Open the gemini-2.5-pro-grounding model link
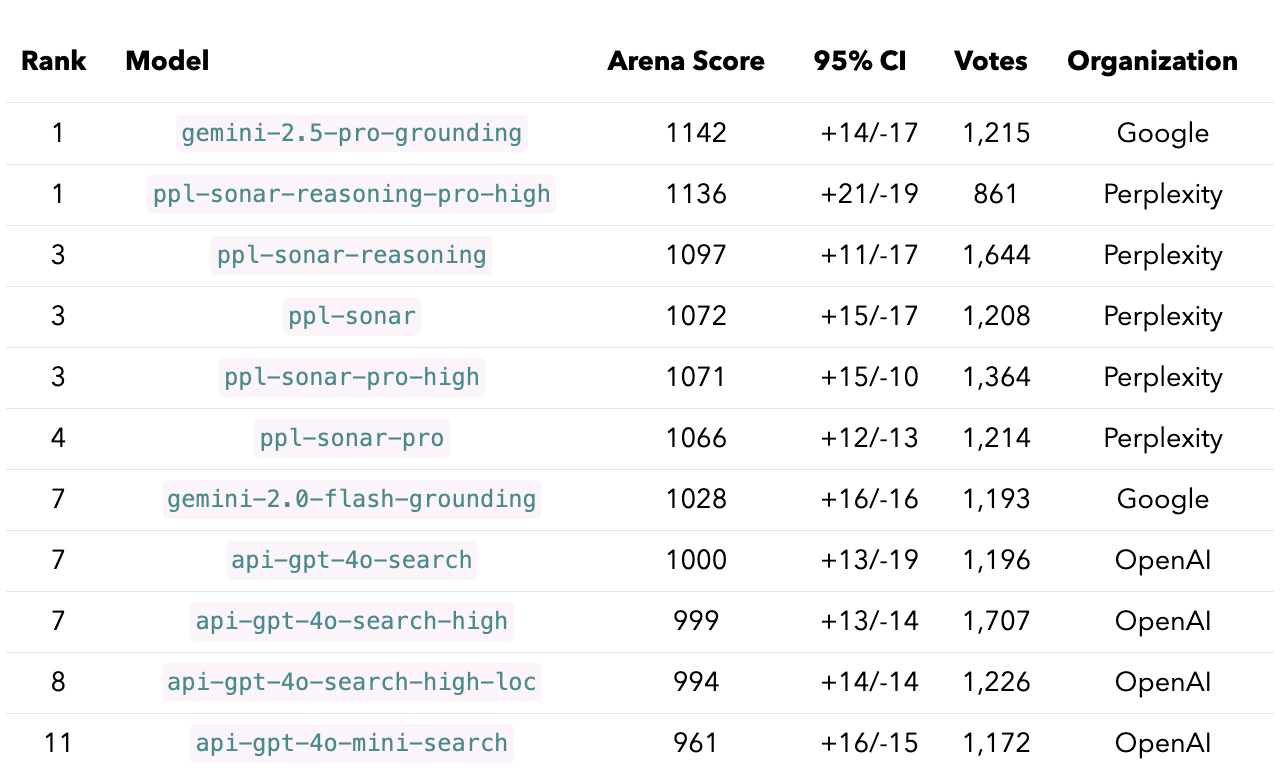The image size is (1280, 774). click(x=351, y=133)
